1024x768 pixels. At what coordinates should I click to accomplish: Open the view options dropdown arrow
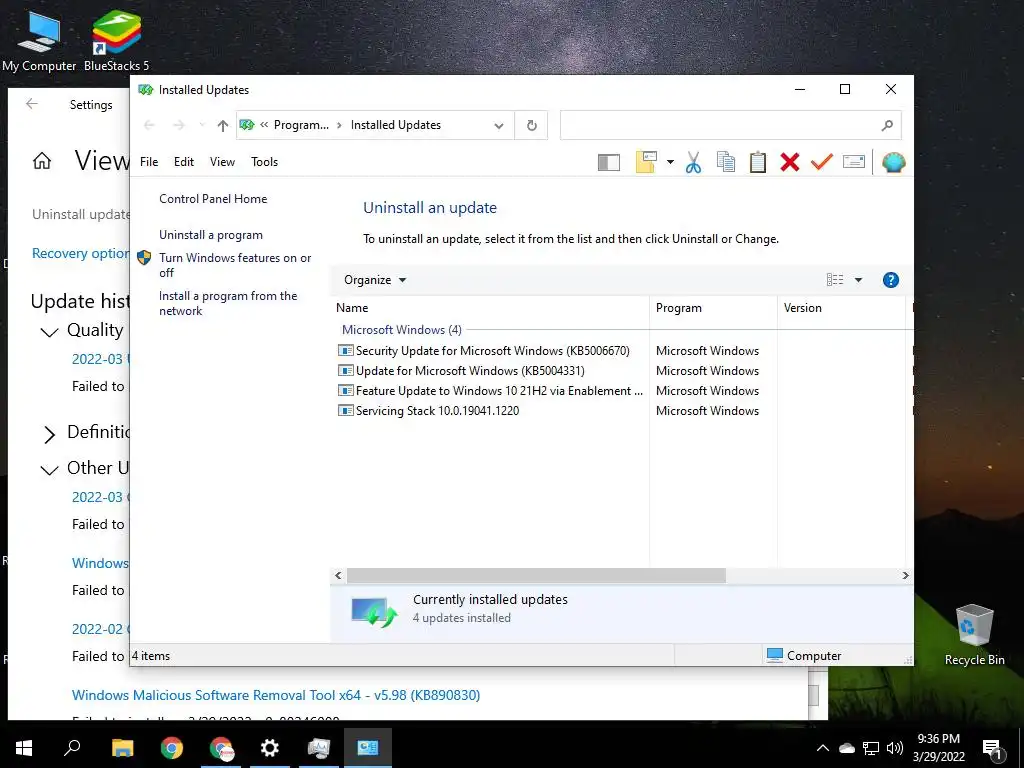point(858,280)
